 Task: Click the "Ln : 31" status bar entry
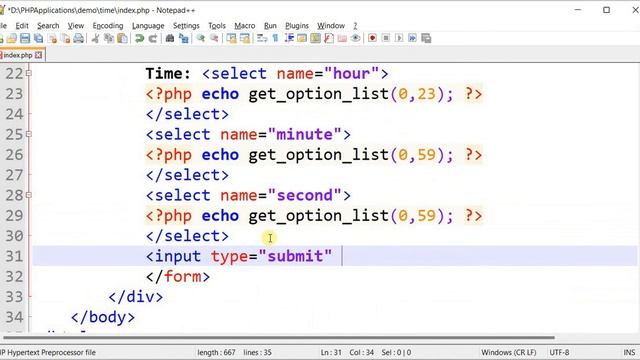tap(331, 352)
